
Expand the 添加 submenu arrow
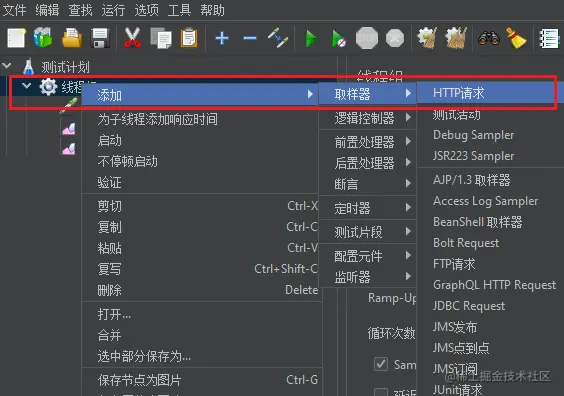[x=310, y=94]
